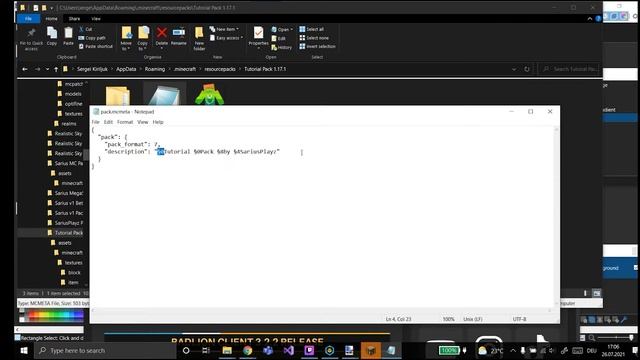Open Quick Access Toolbar customize dropdown
Image resolution: width=640 pixels, height=360 pixels.
click(x=51, y=8)
